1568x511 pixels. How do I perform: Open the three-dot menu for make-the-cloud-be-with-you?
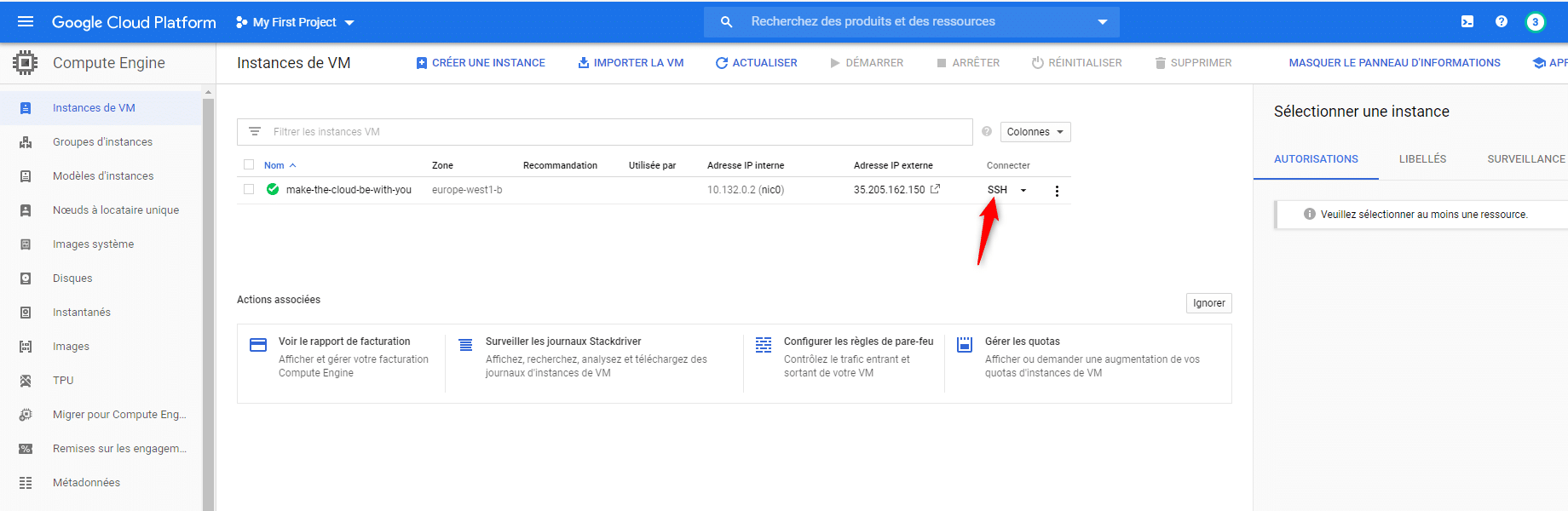pyautogui.click(x=1057, y=191)
